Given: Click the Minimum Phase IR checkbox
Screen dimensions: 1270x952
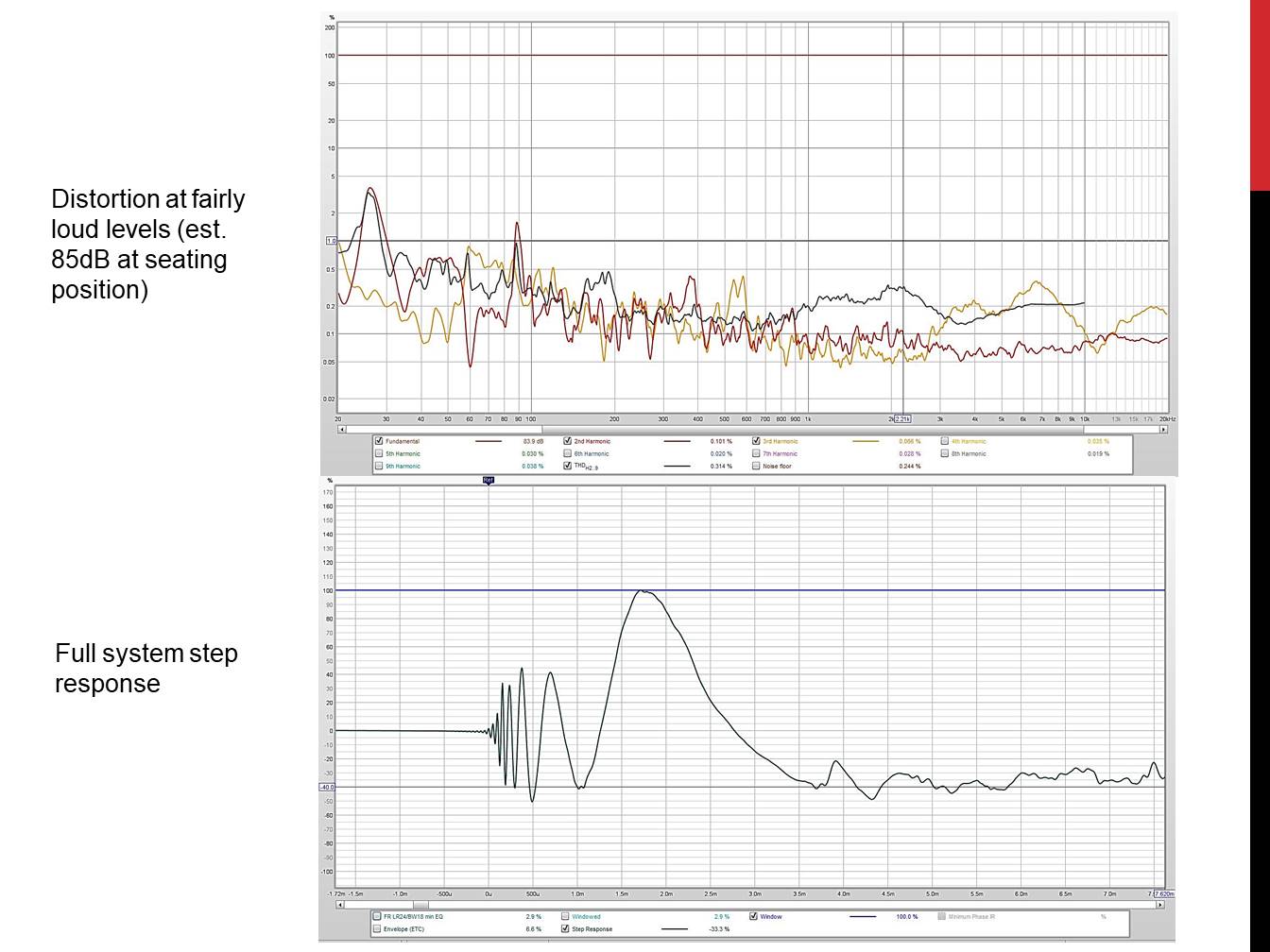Looking at the screenshot, I should coord(942,916).
